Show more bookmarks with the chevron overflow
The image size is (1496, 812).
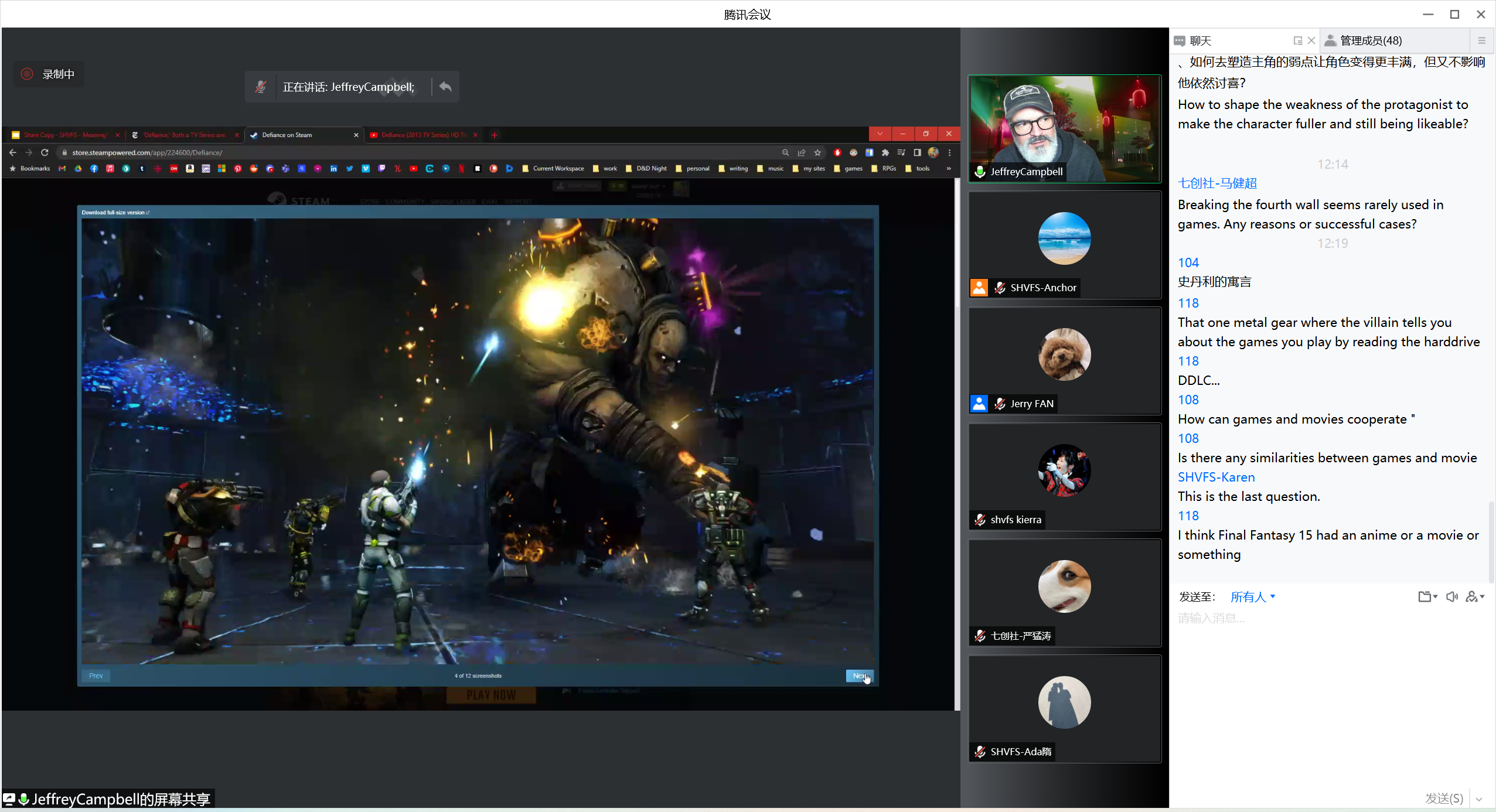click(x=949, y=168)
